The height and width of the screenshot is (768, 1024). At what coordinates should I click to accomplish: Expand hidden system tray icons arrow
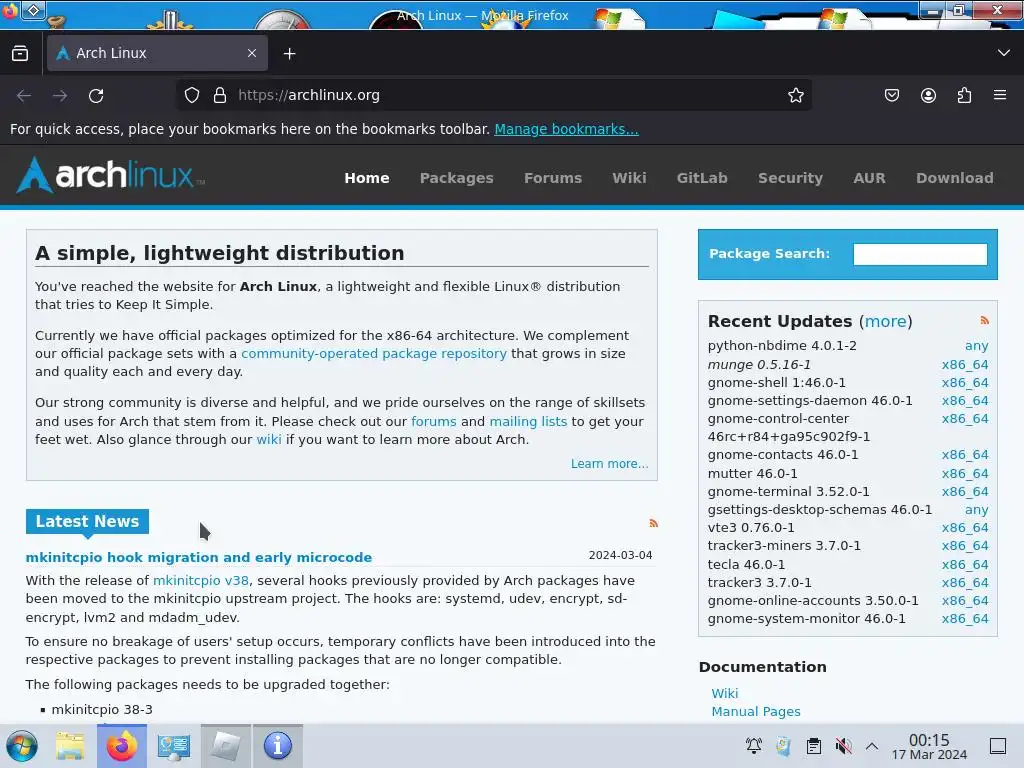872,746
